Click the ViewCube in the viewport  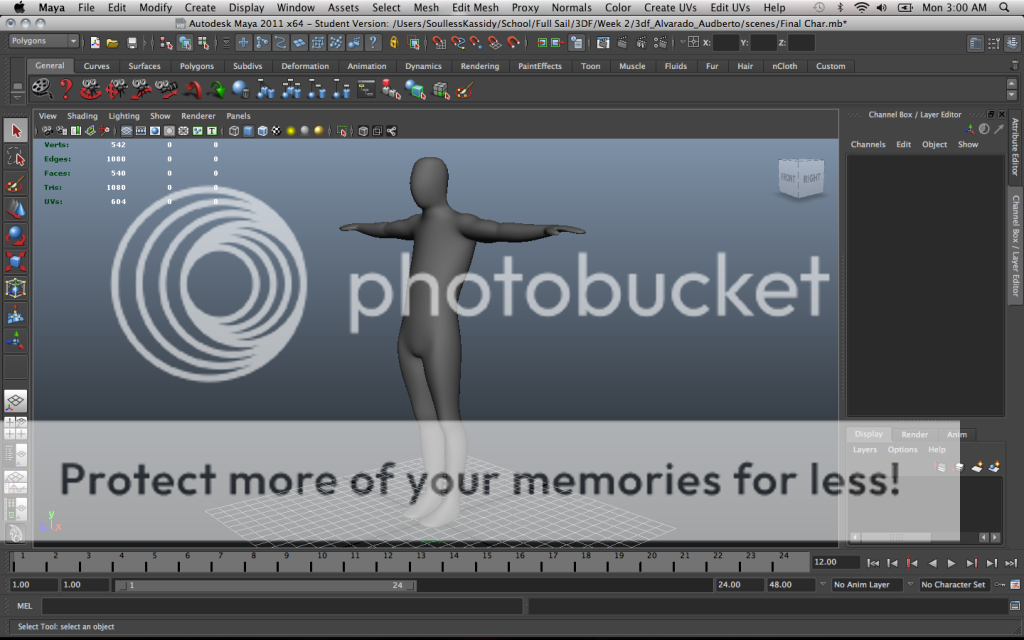point(801,178)
